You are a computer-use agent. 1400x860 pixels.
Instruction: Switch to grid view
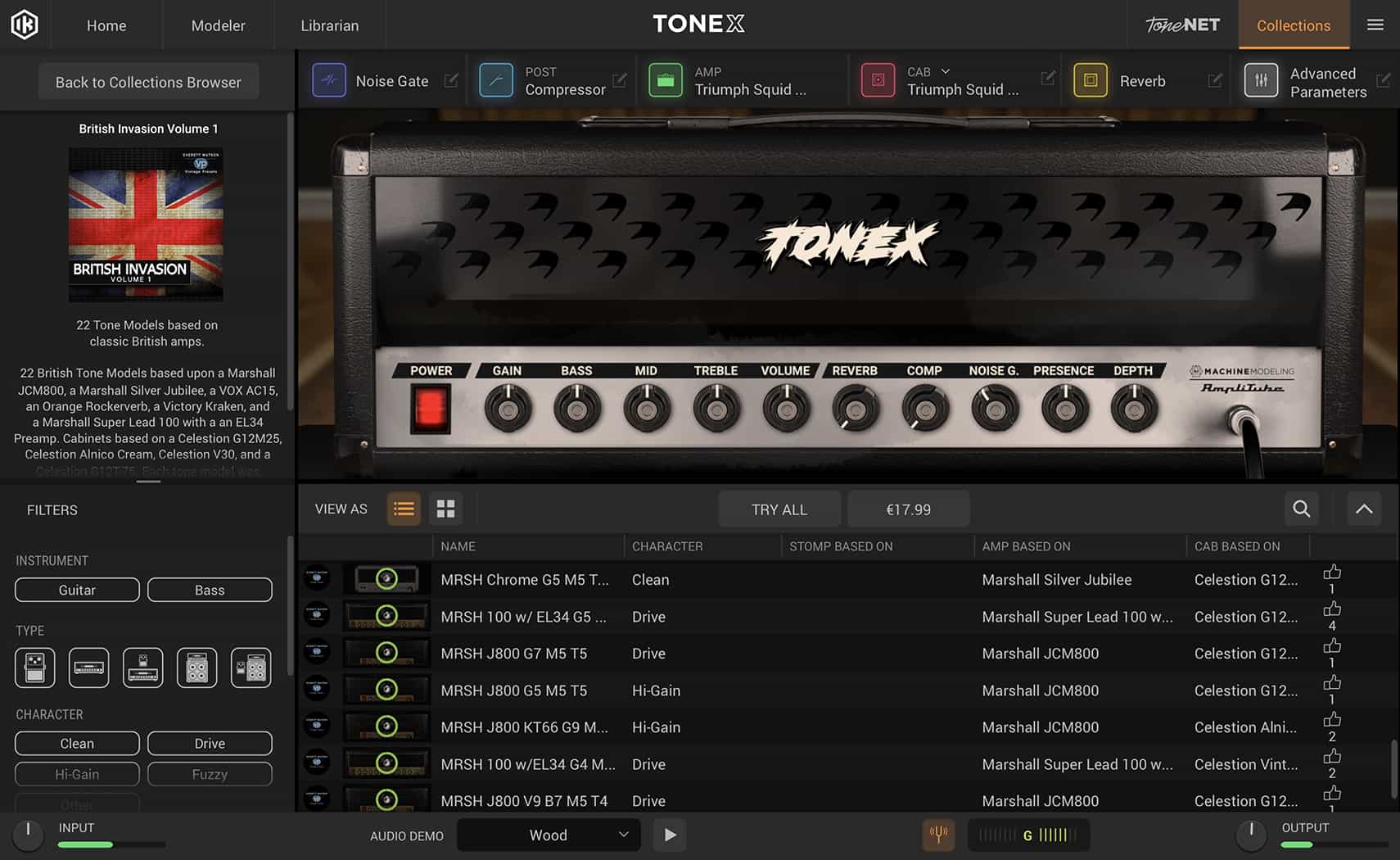[445, 509]
